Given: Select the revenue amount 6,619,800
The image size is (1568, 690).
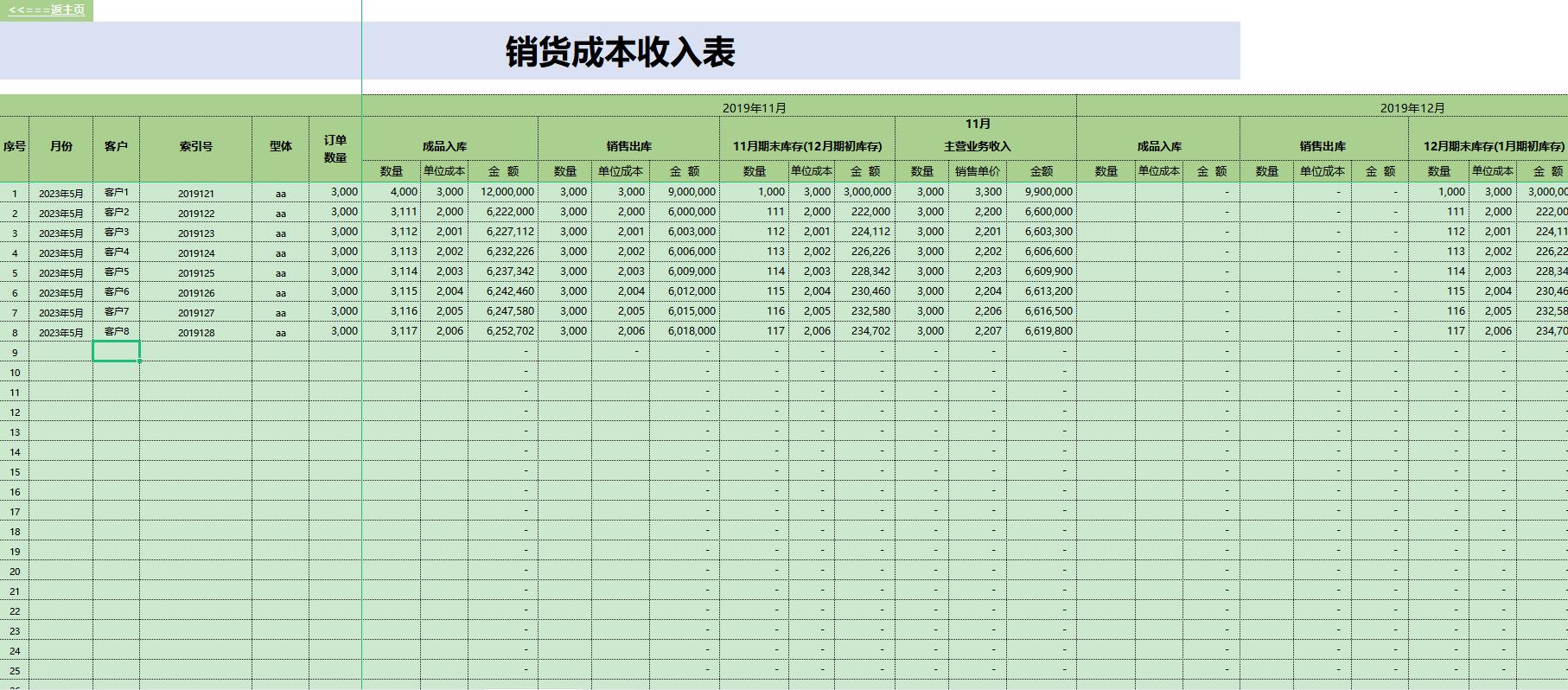Looking at the screenshot, I should pyautogui.click(x=1042, y=331).
